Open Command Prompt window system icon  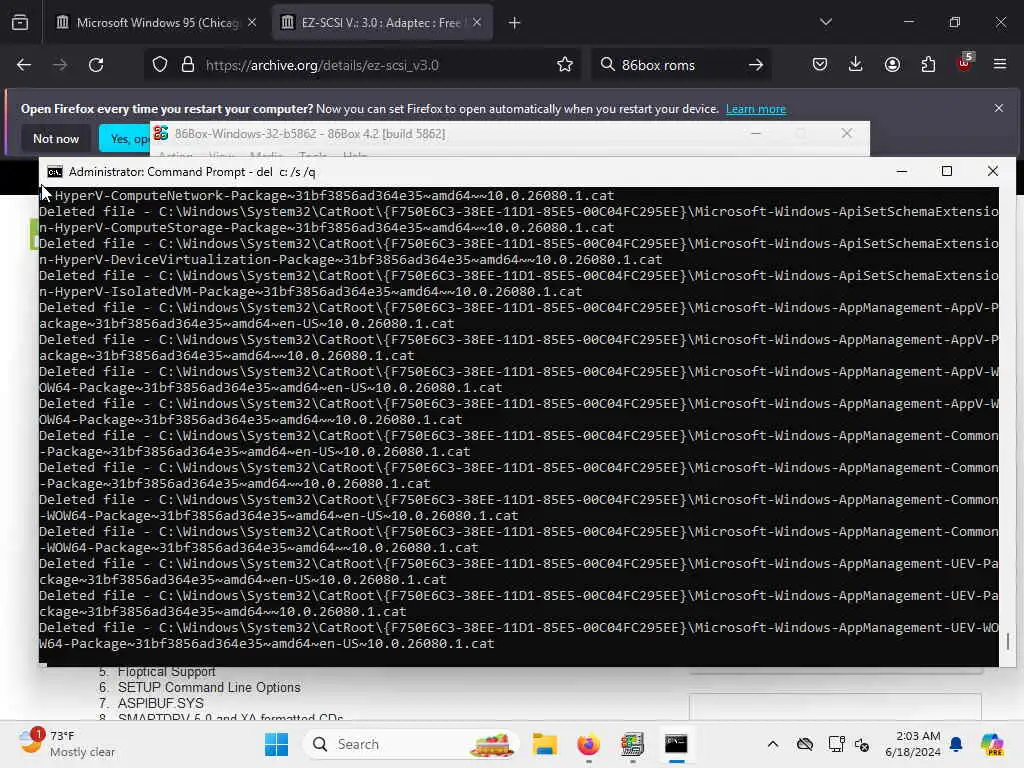[55, 172]
